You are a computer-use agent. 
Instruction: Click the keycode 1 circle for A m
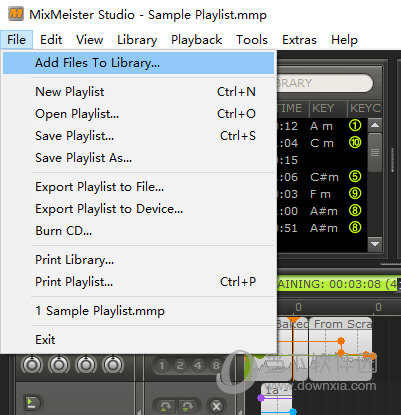(x=355, y=126)
